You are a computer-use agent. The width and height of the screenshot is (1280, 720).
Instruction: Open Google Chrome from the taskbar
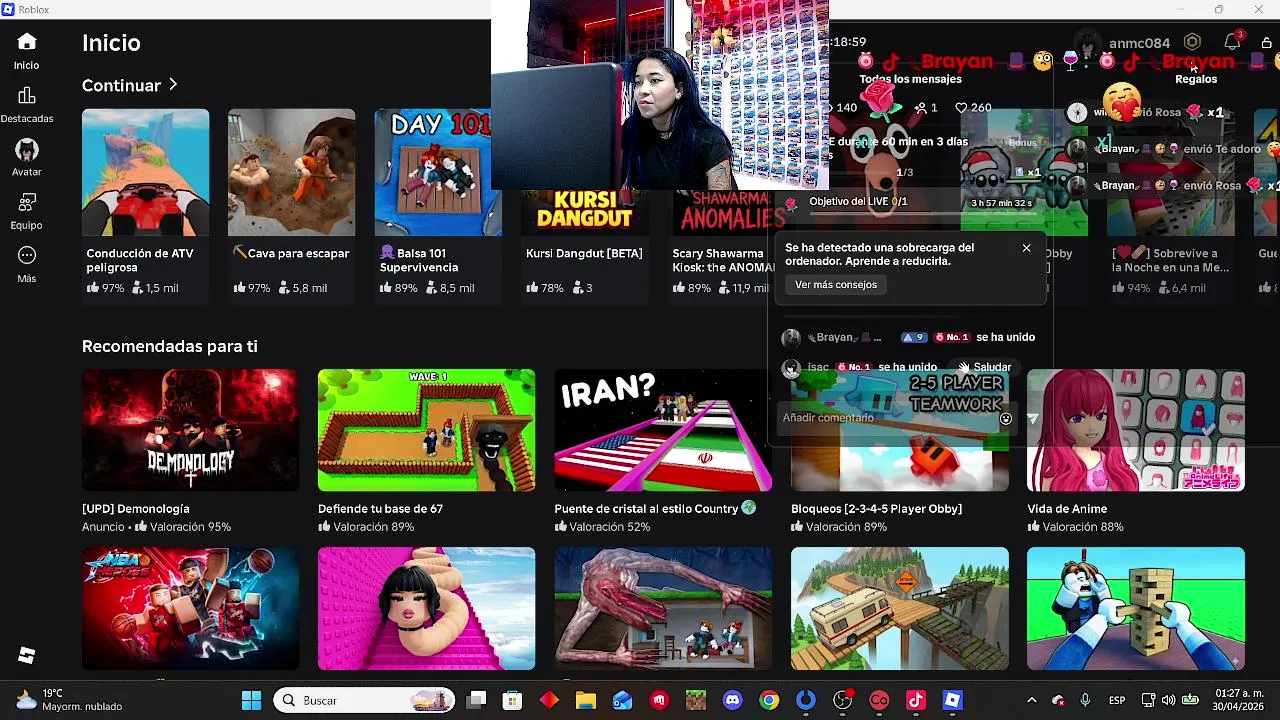tap(769, 700)
